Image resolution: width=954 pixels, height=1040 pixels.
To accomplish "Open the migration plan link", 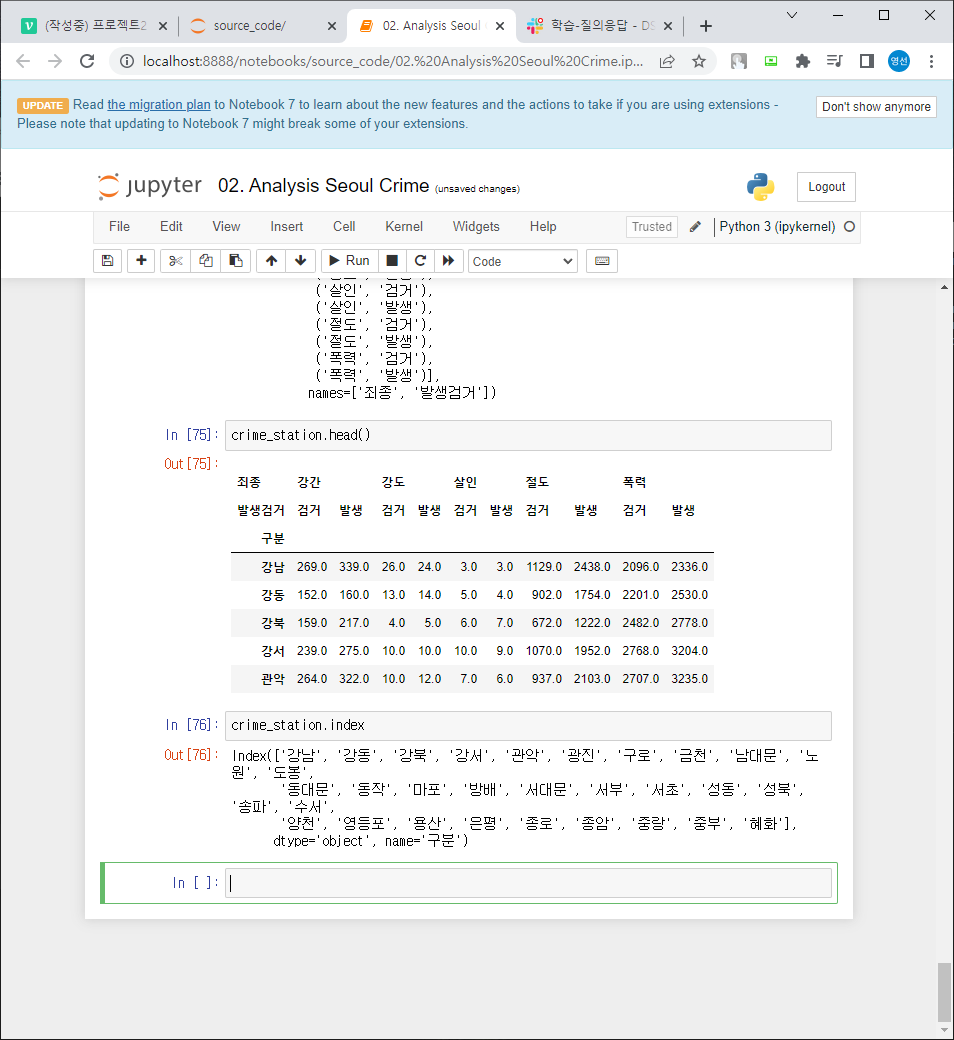I will pos(159,105).
